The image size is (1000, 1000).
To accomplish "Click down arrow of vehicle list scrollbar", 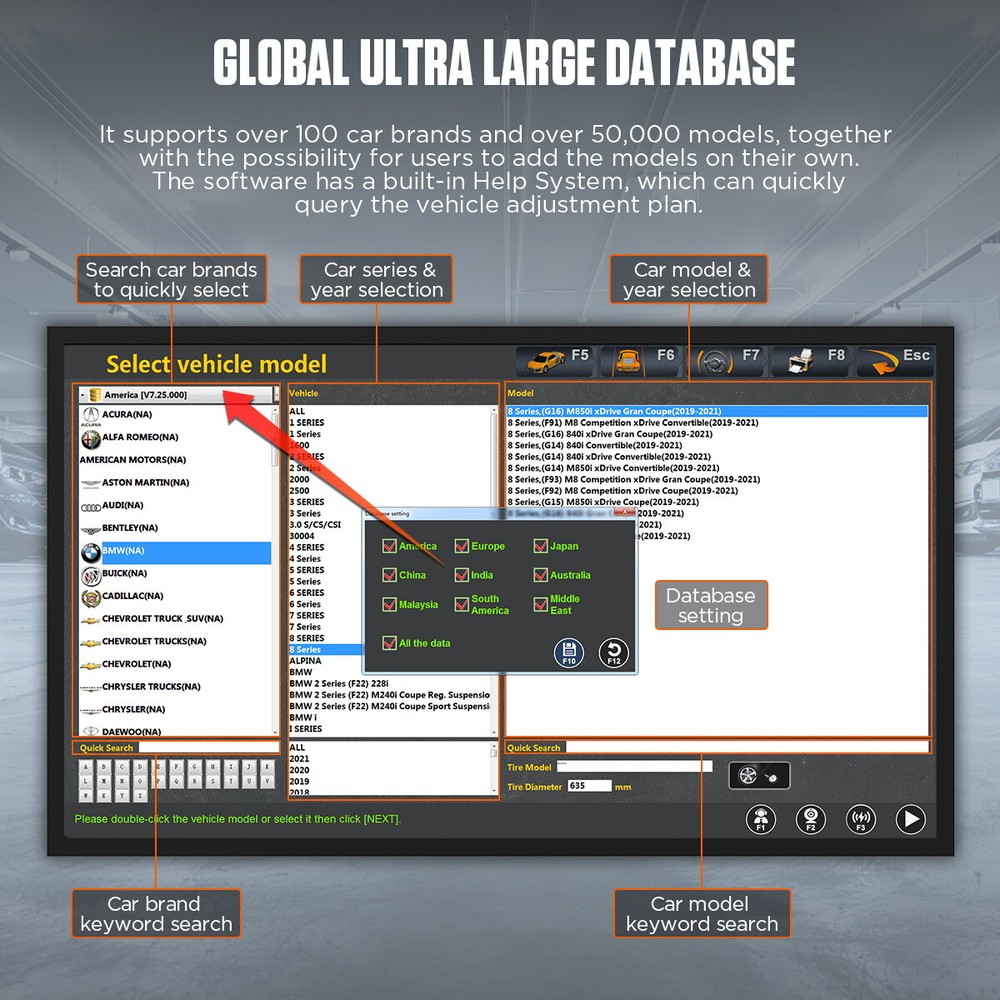I will pos(494,732).
